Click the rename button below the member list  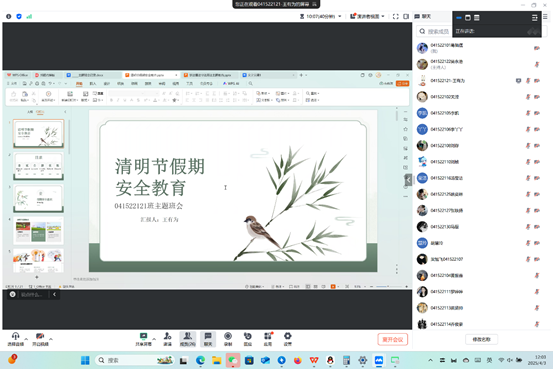coord(481,339)
